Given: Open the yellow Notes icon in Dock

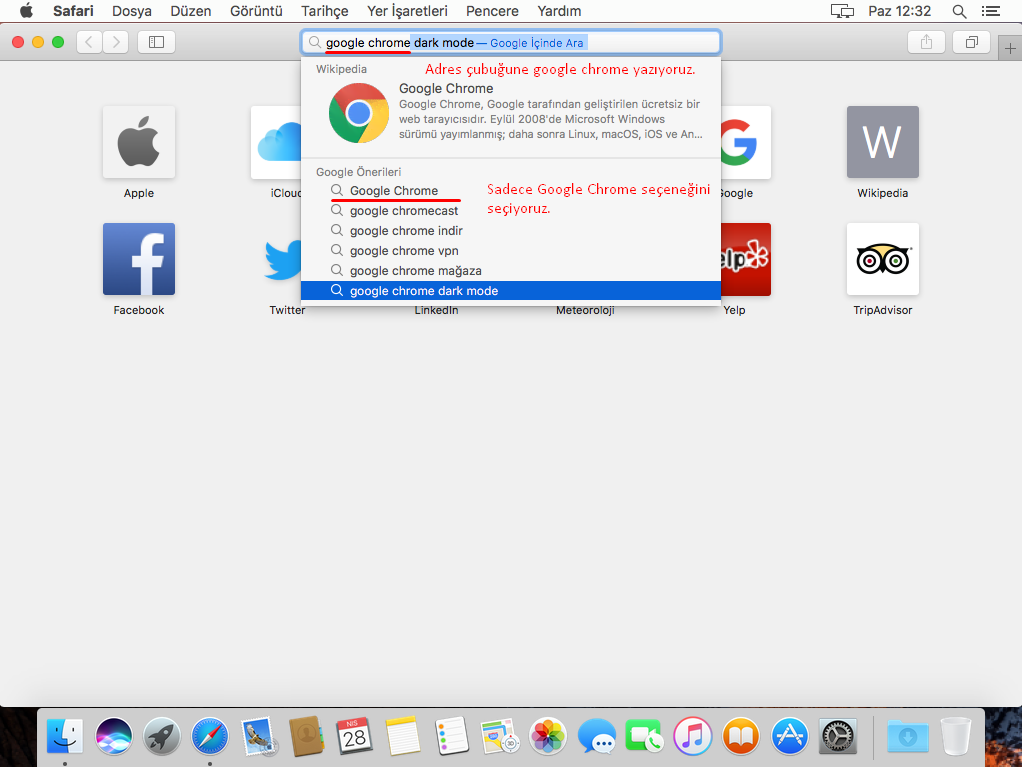Looking at the screenshot, I should [402, 736].
